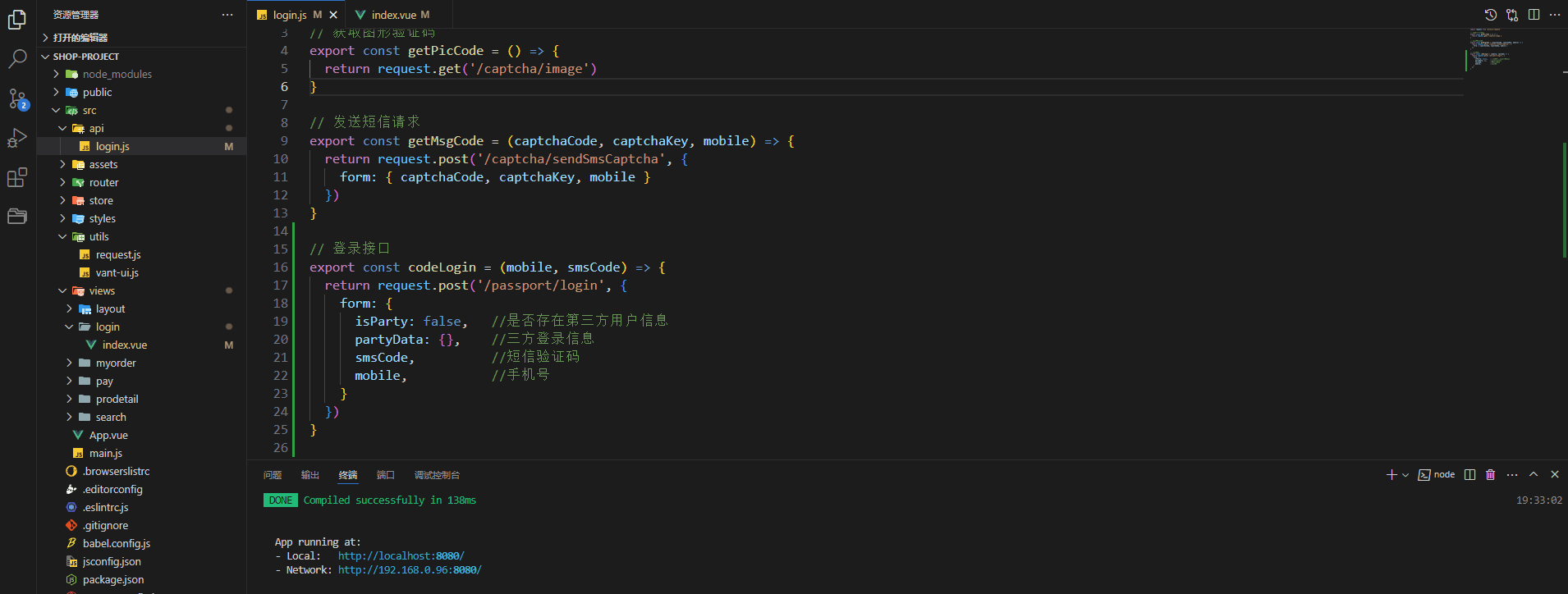Open the 端口 (Ports) panel tab

386,475
